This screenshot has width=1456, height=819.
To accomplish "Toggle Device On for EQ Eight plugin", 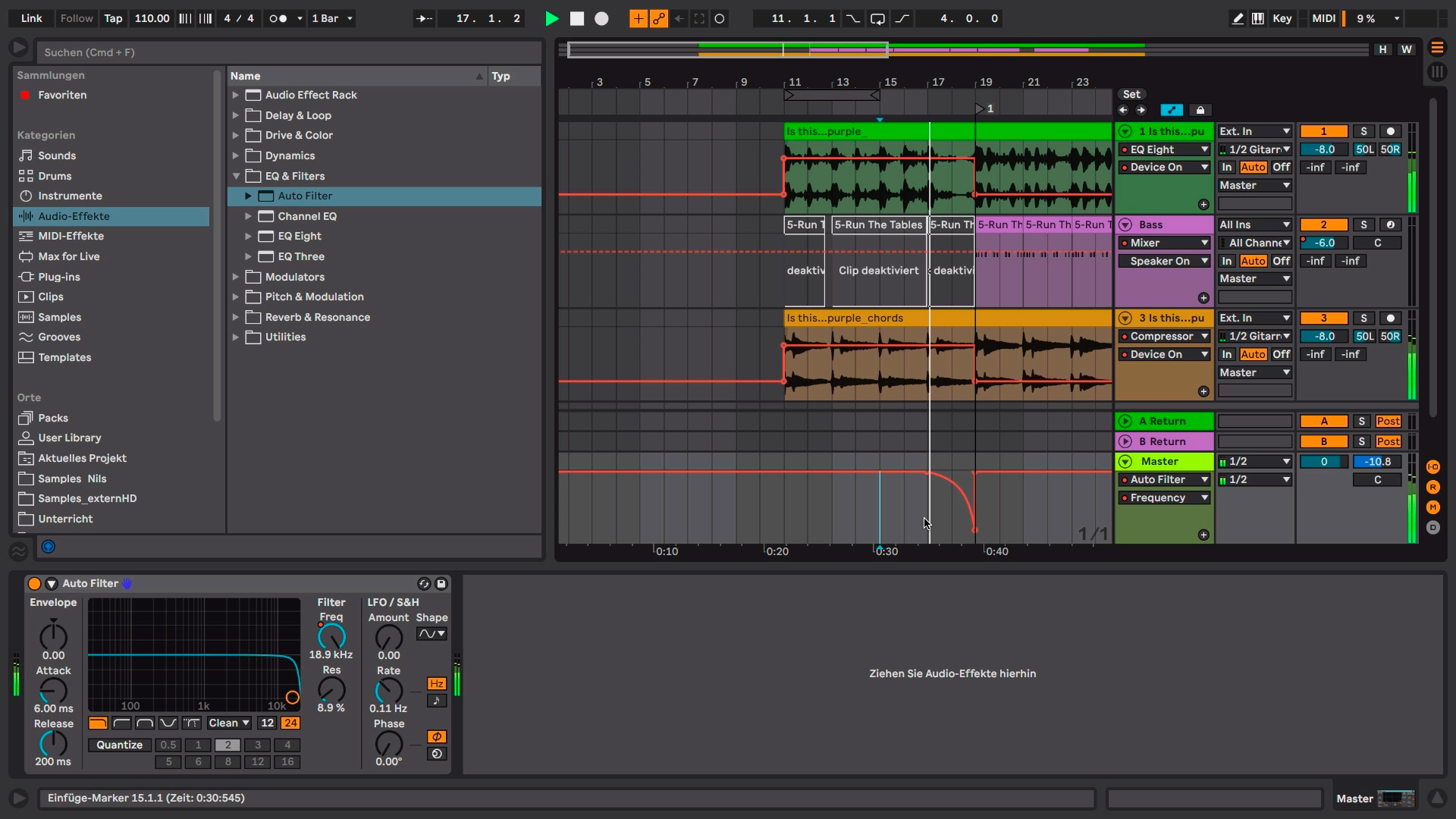I will point(1125,167).
